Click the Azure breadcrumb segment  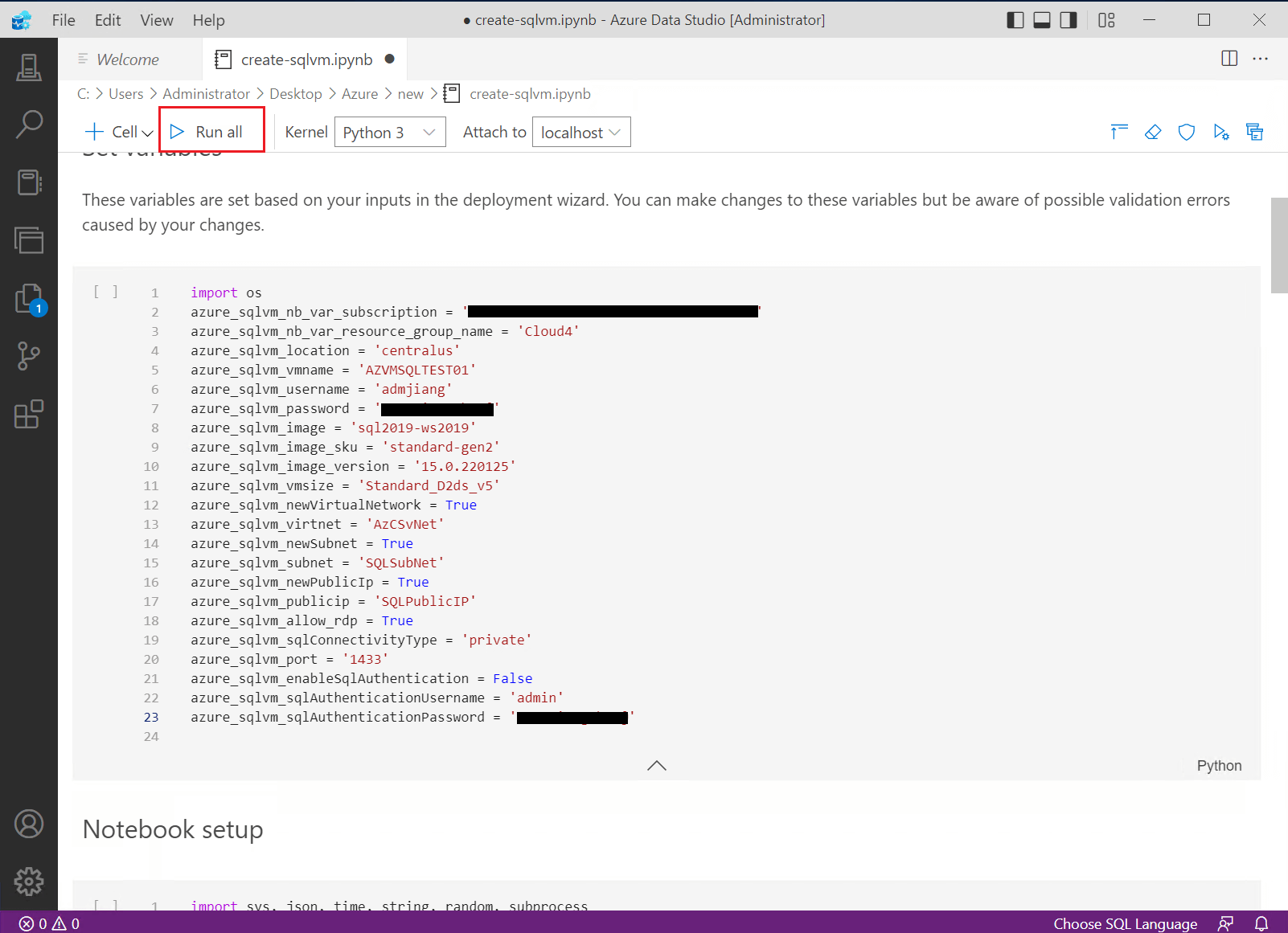coord(359,94)
